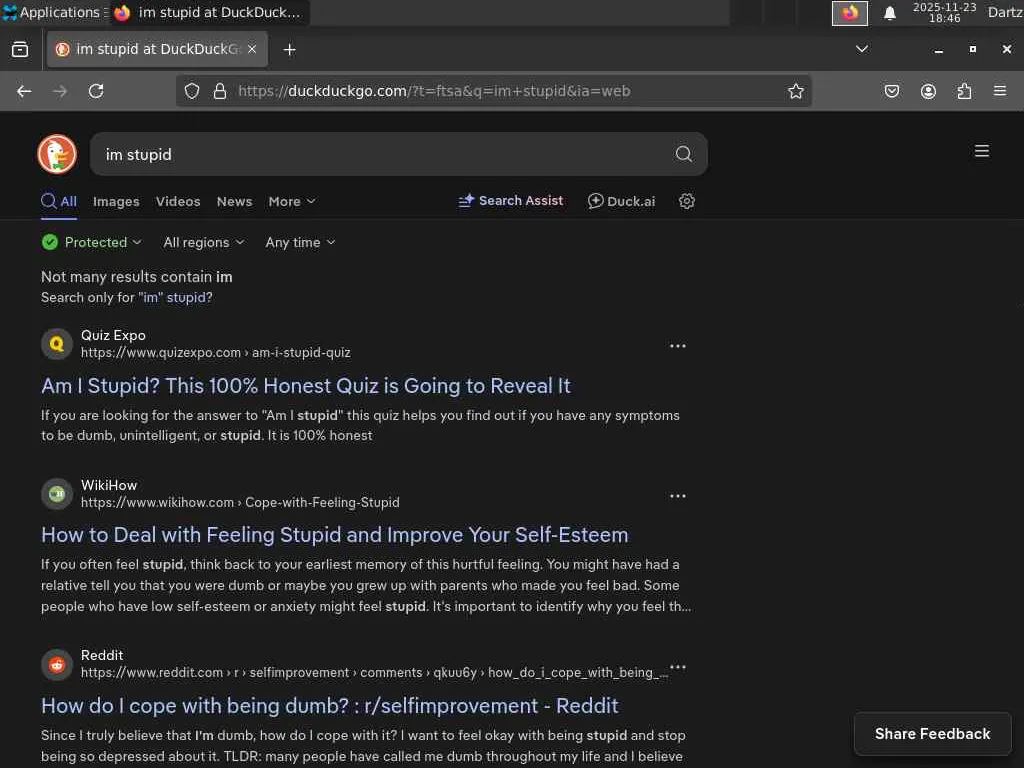Open 'How do I cope with being dumb' result

330,706
